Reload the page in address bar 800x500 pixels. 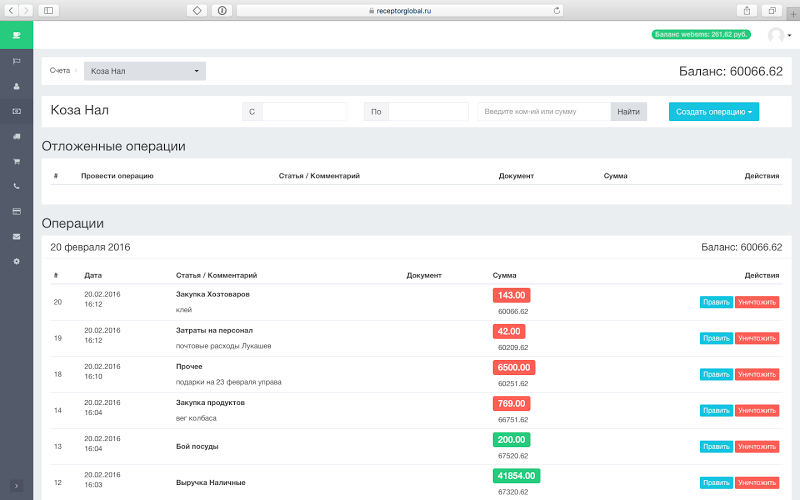pos(557,10)
